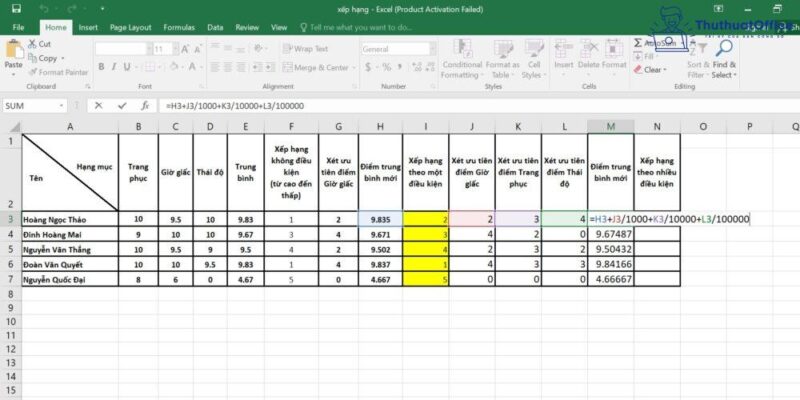Viewport: 800px width, 400px height.
Task: Click the Fill button in Editing group
Action: (x=645, y=56)
